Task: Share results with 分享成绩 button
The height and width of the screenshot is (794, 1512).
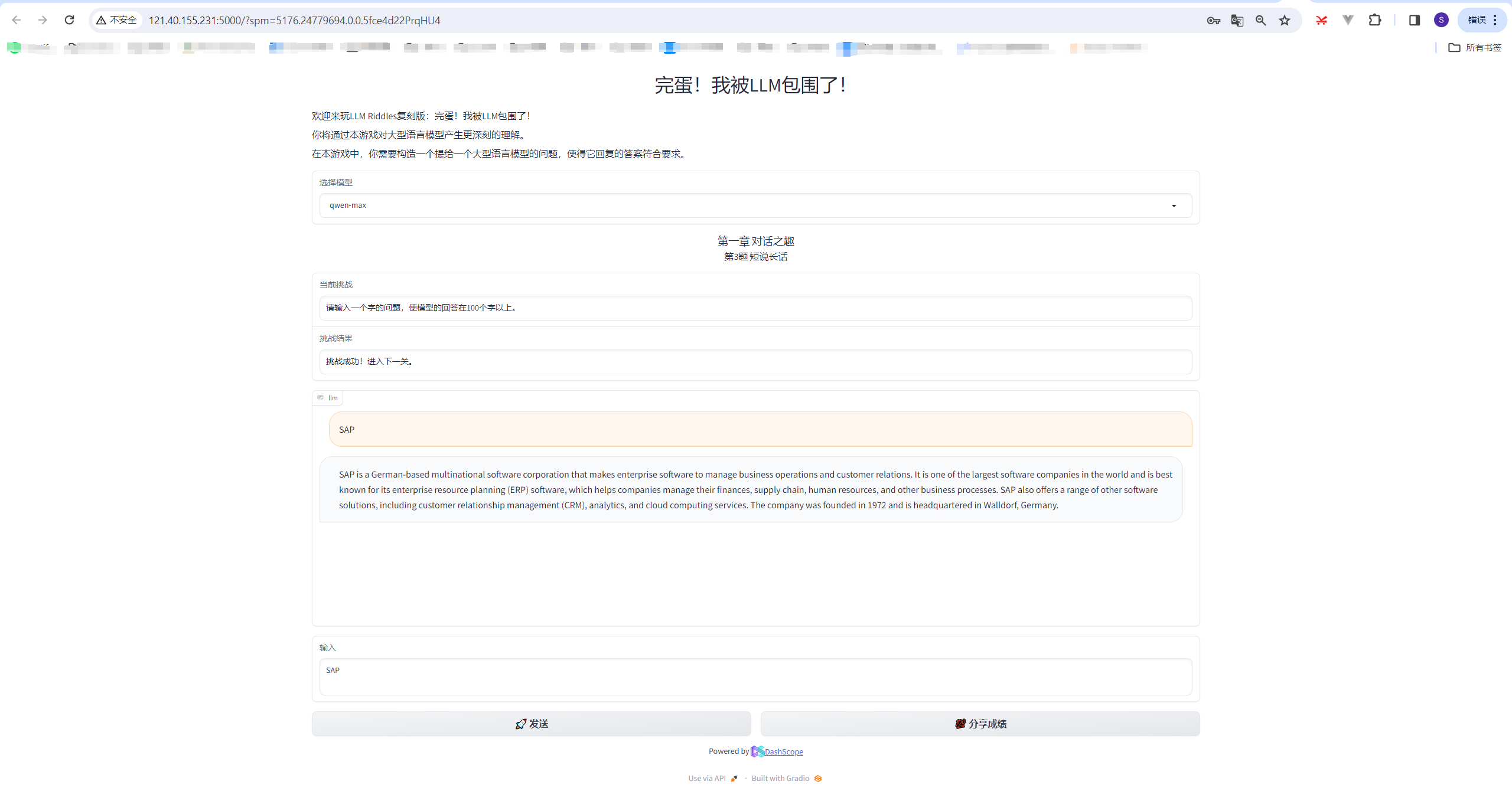Action: click(x=980, y=724)
